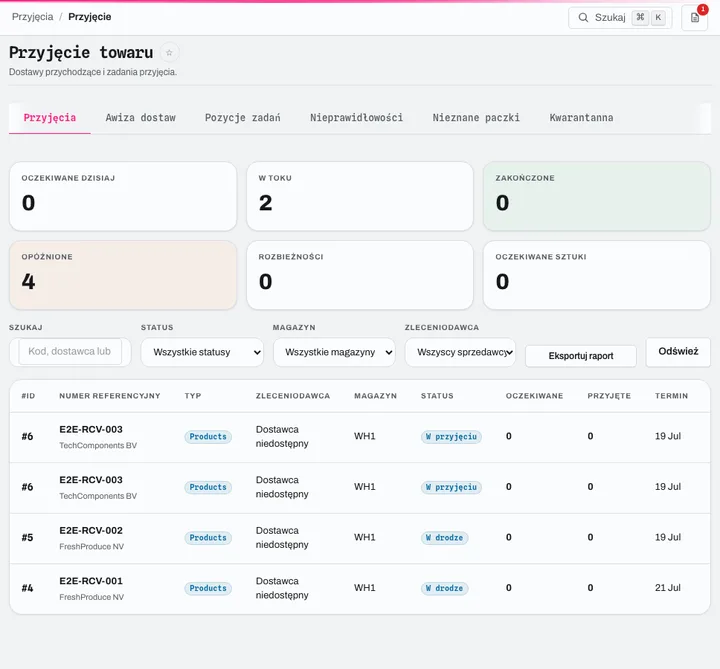Click W drodze status of E2E-RCV-002
Viewport: 720px width, 669px height.
(x=444, y=538)
